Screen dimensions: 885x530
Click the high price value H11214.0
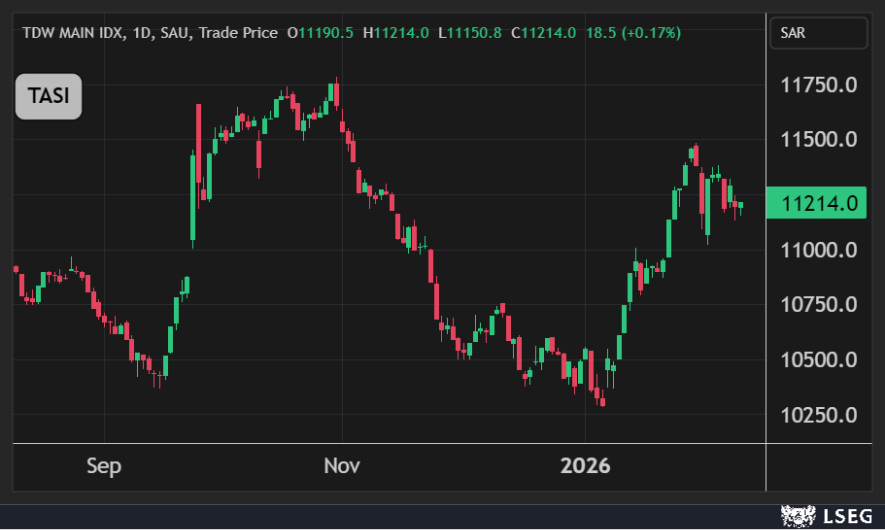pos(396,33)
